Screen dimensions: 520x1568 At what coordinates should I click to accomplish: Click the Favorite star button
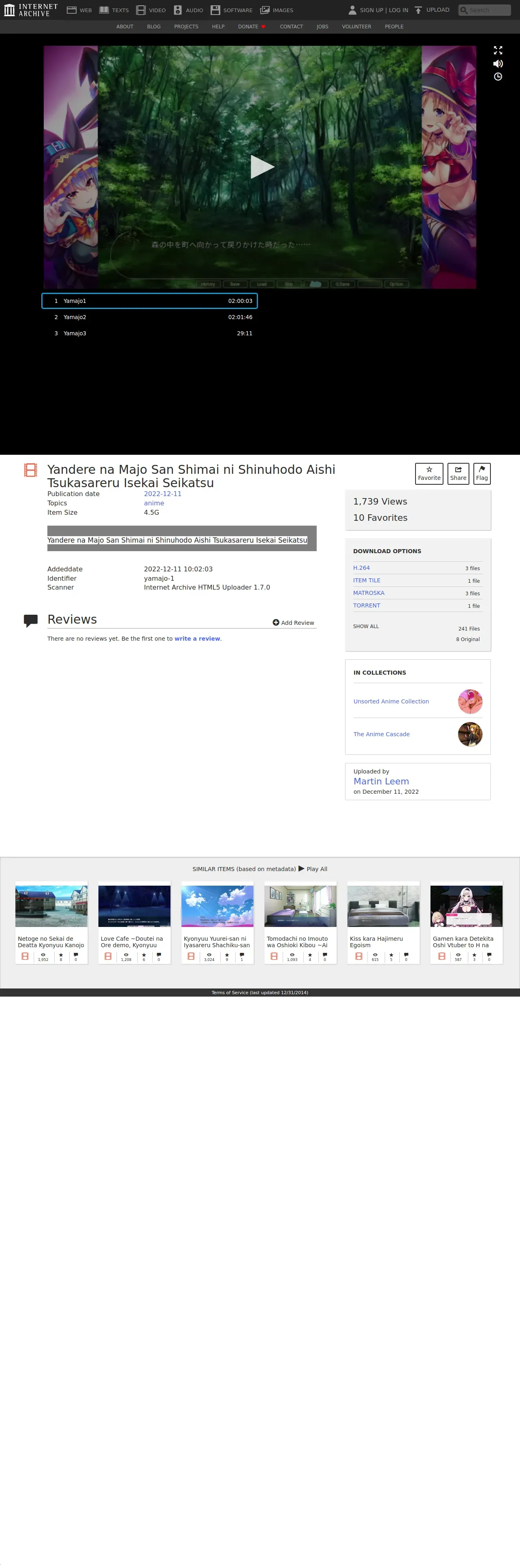pyautogui.click(x=428, y=473)
